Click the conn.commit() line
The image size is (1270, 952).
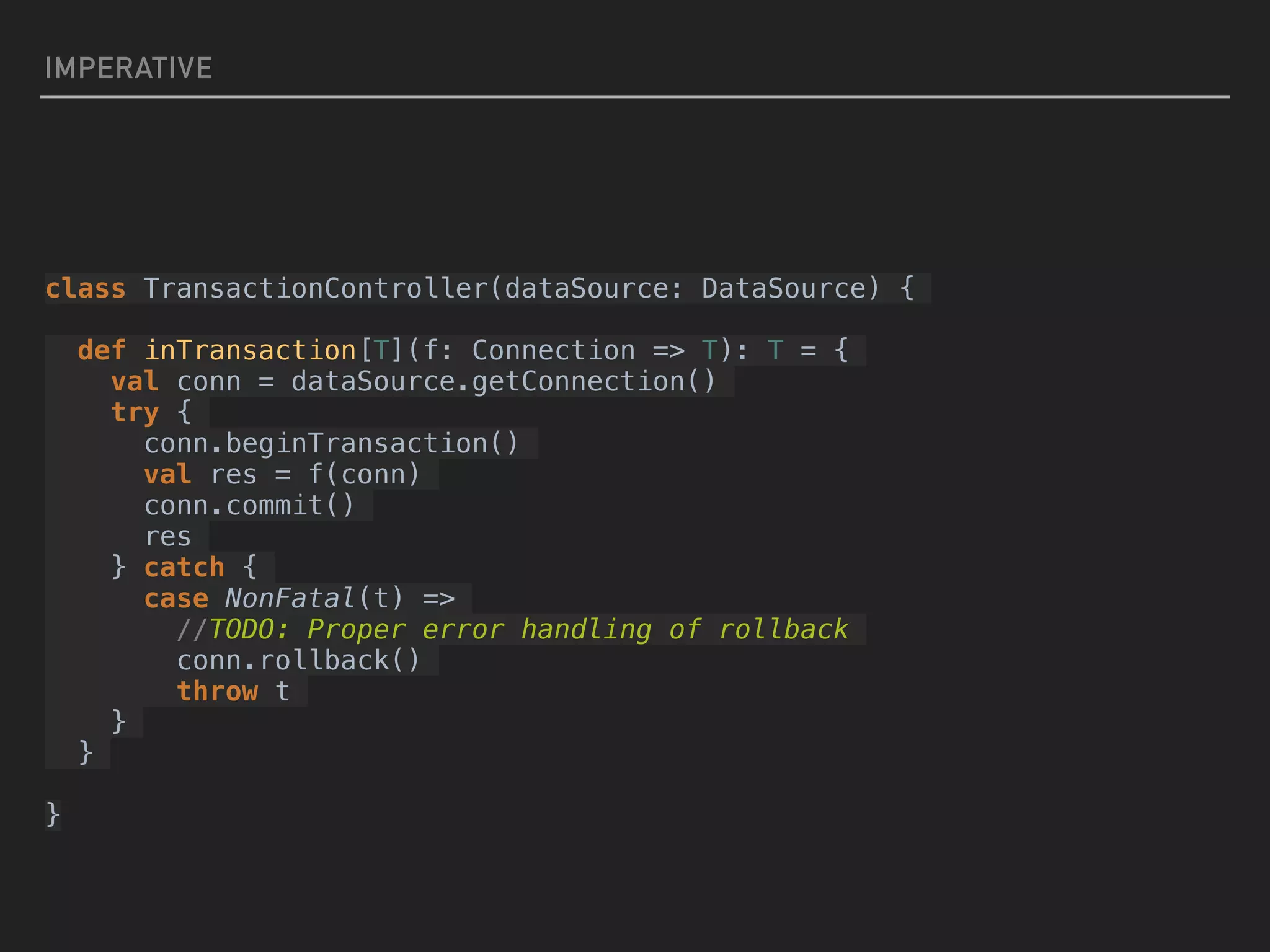pyautogui.click(x=249, y=505)
